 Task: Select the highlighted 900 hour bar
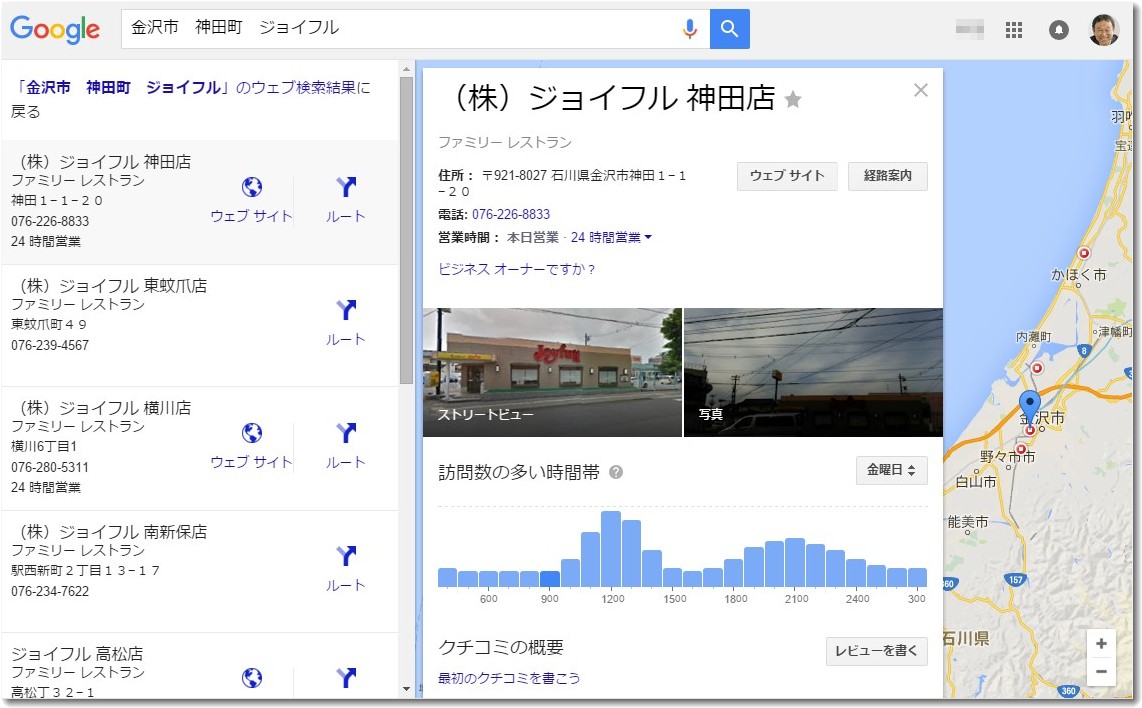point(550,579)
